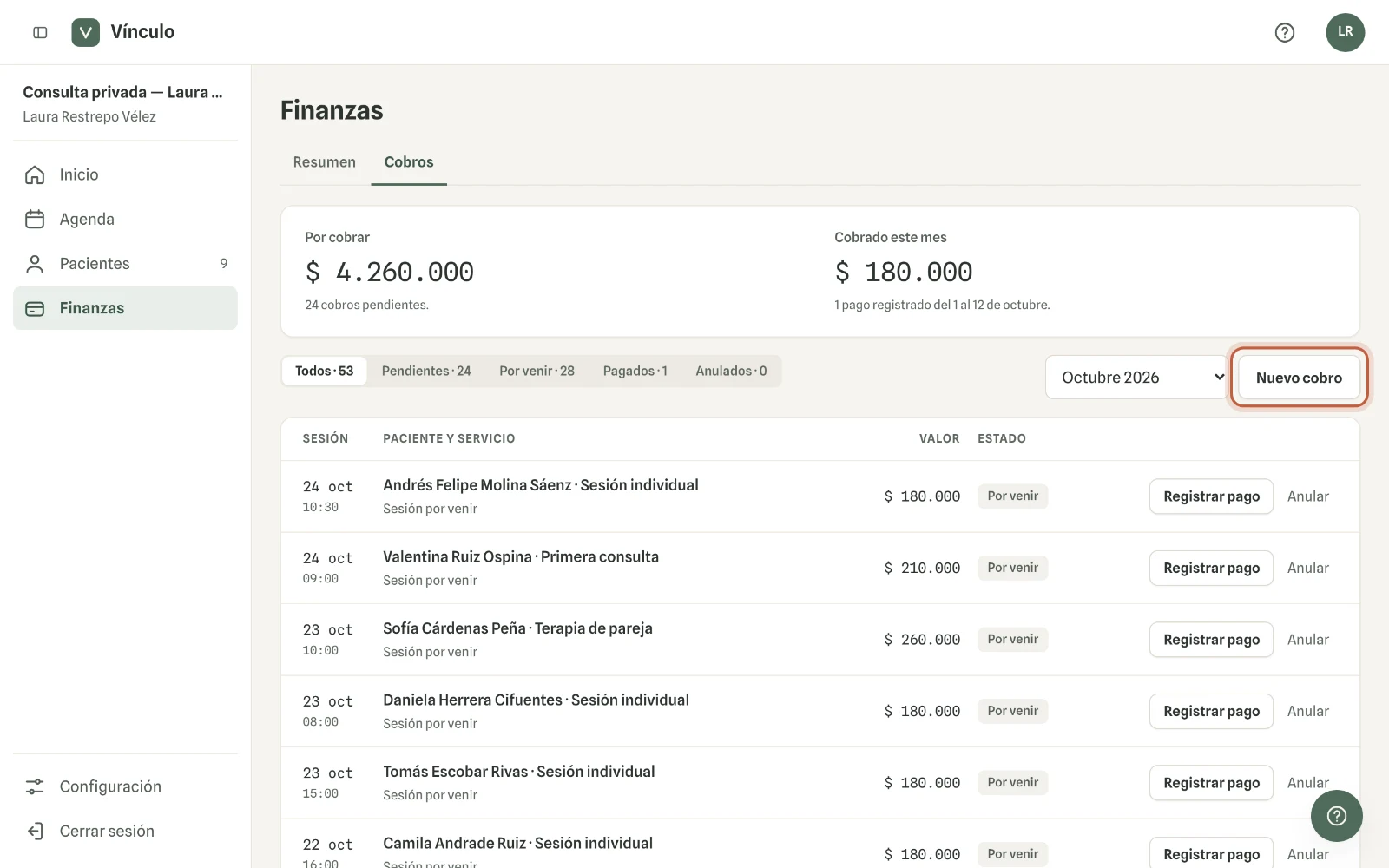
Task: Anular the Daniela Herrera Cifuentes charge
Action: click(1308, 712)
